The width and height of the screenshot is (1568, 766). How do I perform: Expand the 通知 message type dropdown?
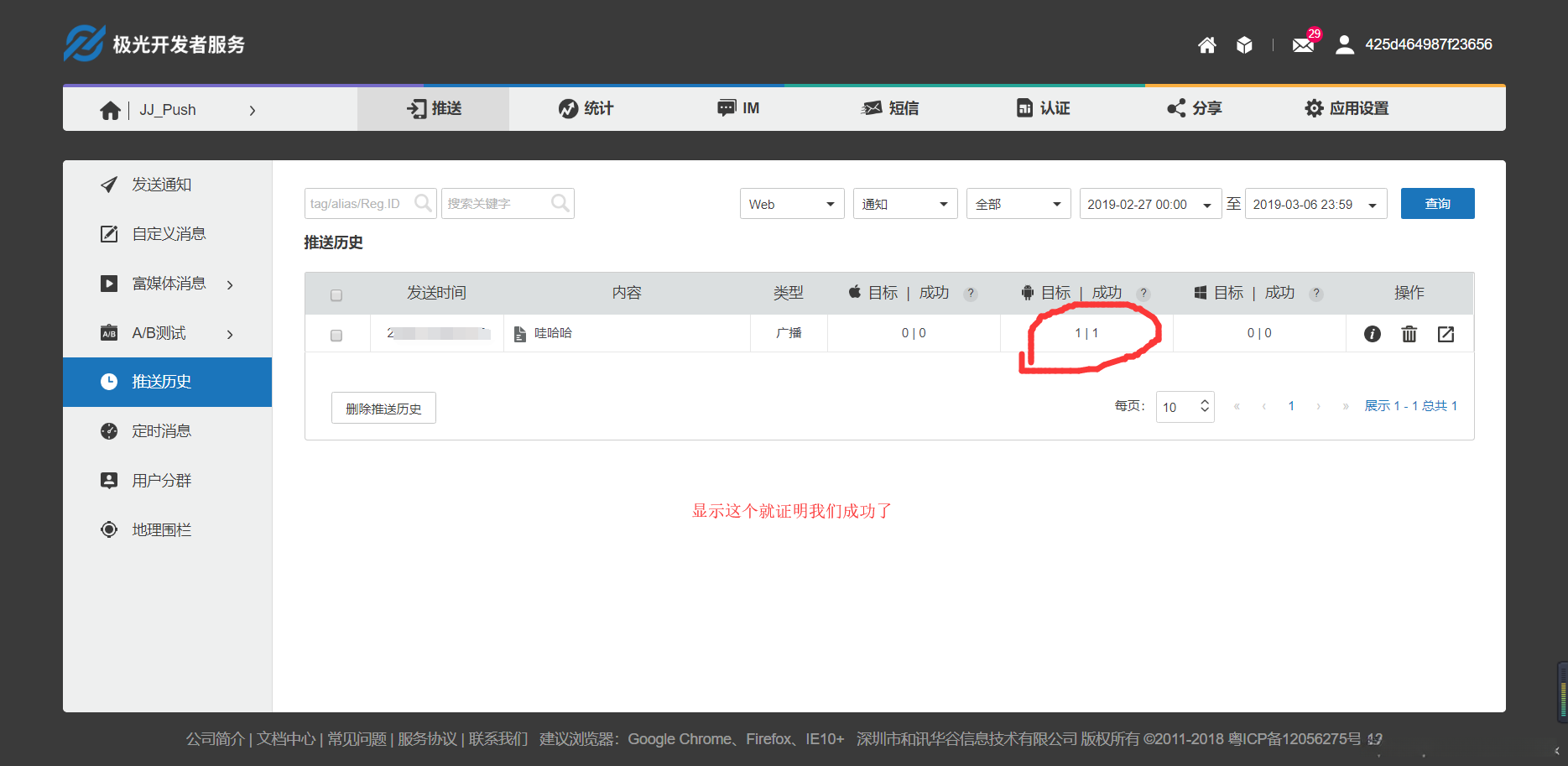pyautogui.click(x=904, y=203)
